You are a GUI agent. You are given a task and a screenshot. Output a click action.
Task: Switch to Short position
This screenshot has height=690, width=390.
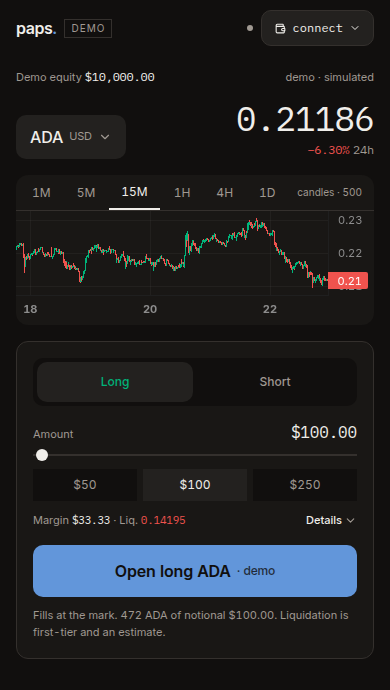pyautogui.click(x=275, y=382)
